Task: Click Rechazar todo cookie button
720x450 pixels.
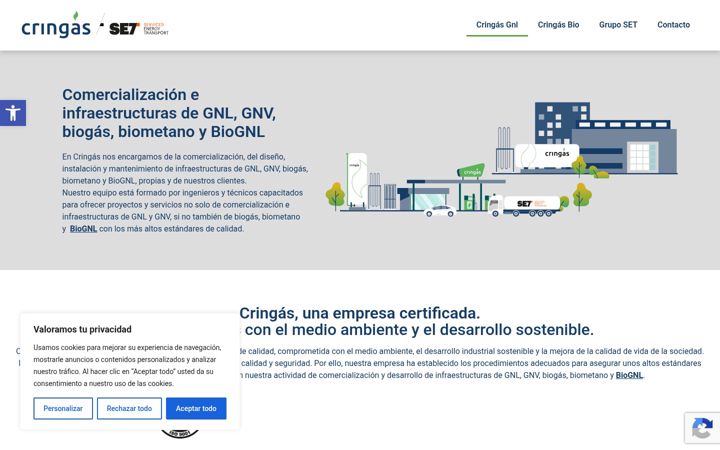Action: [129, 408]
